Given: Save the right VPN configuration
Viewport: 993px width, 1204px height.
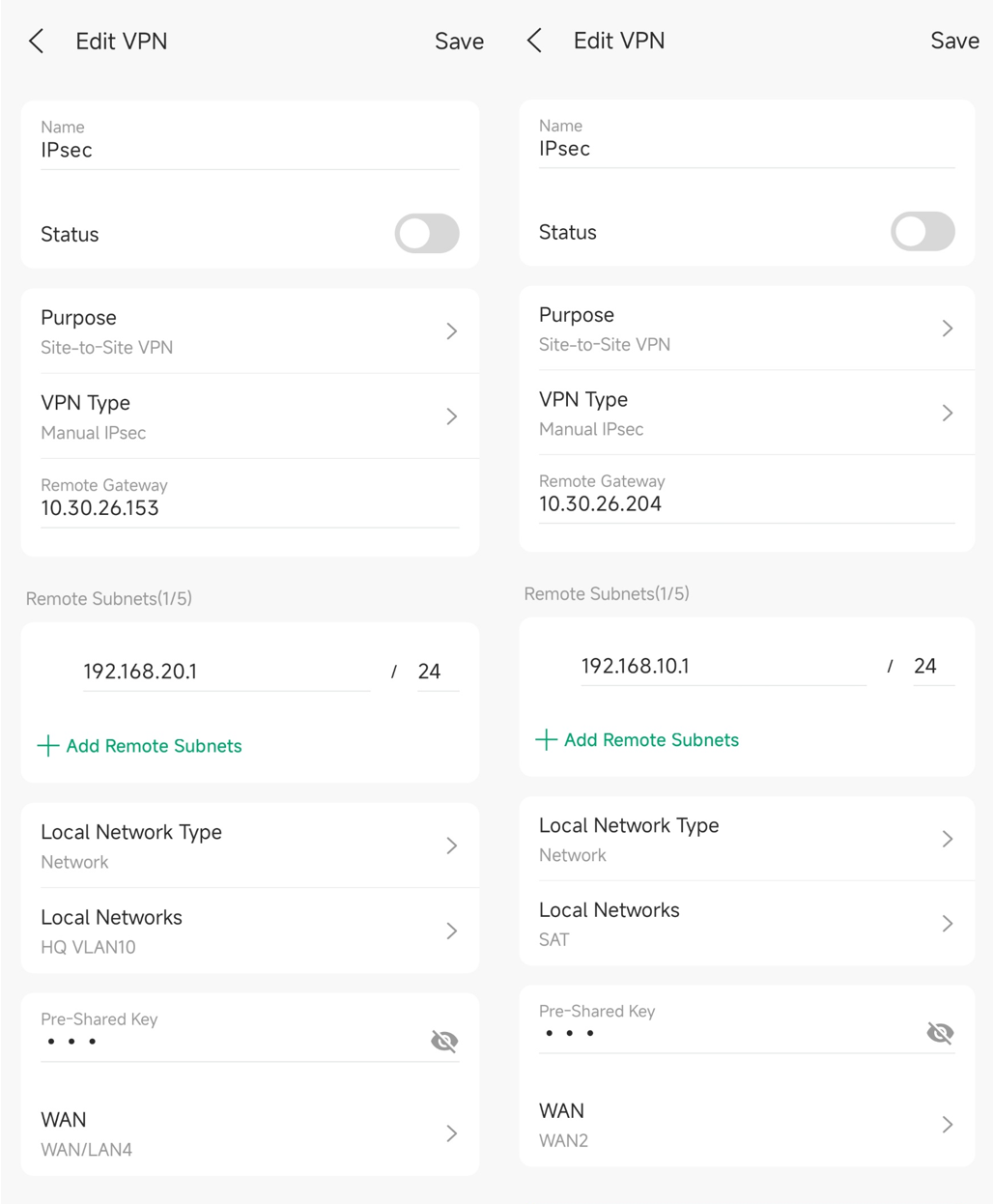Looking at the screenshot, I should click(x=954, y=41).
